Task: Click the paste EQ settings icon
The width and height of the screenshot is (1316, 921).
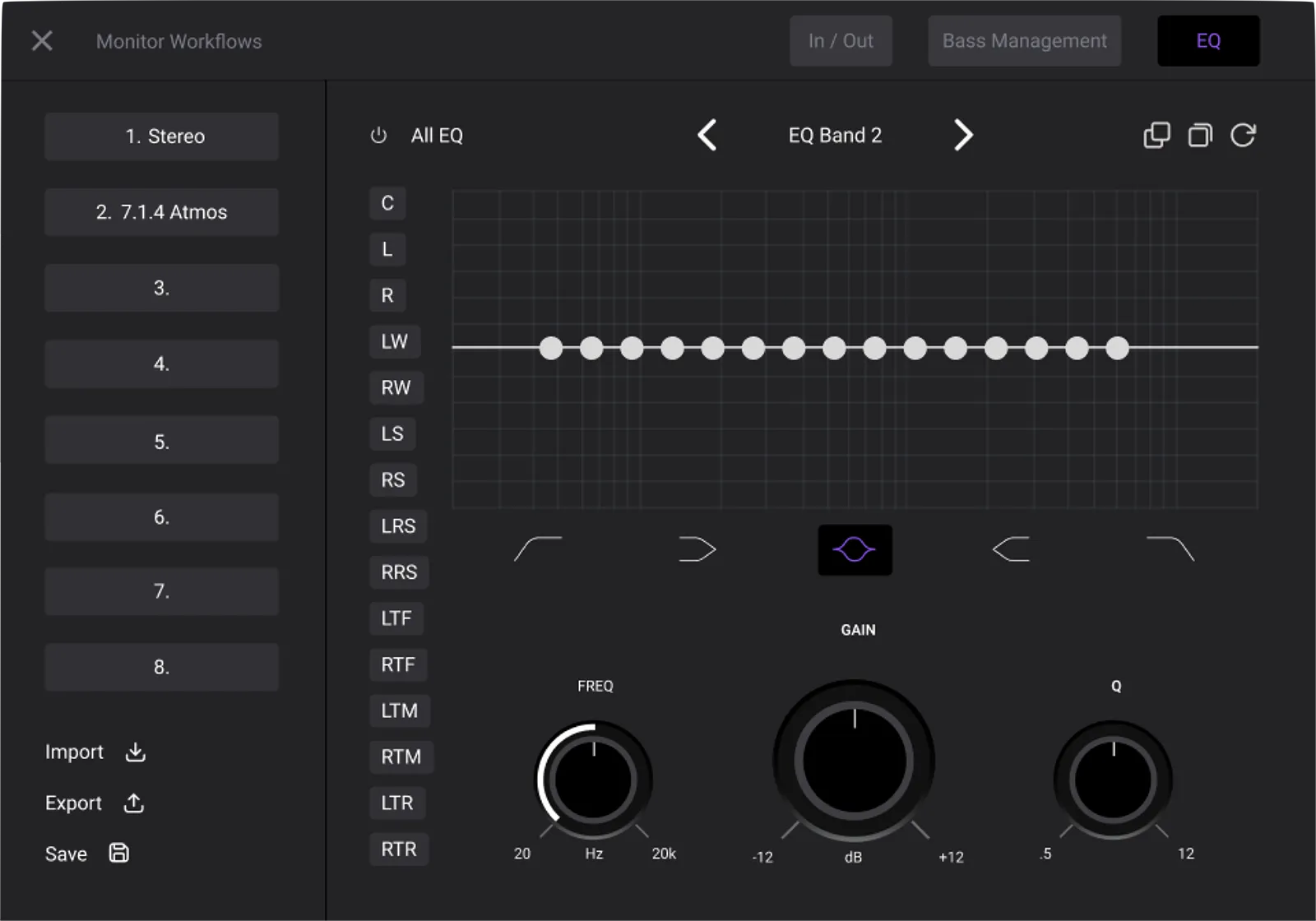Action: pos(1200,135)
